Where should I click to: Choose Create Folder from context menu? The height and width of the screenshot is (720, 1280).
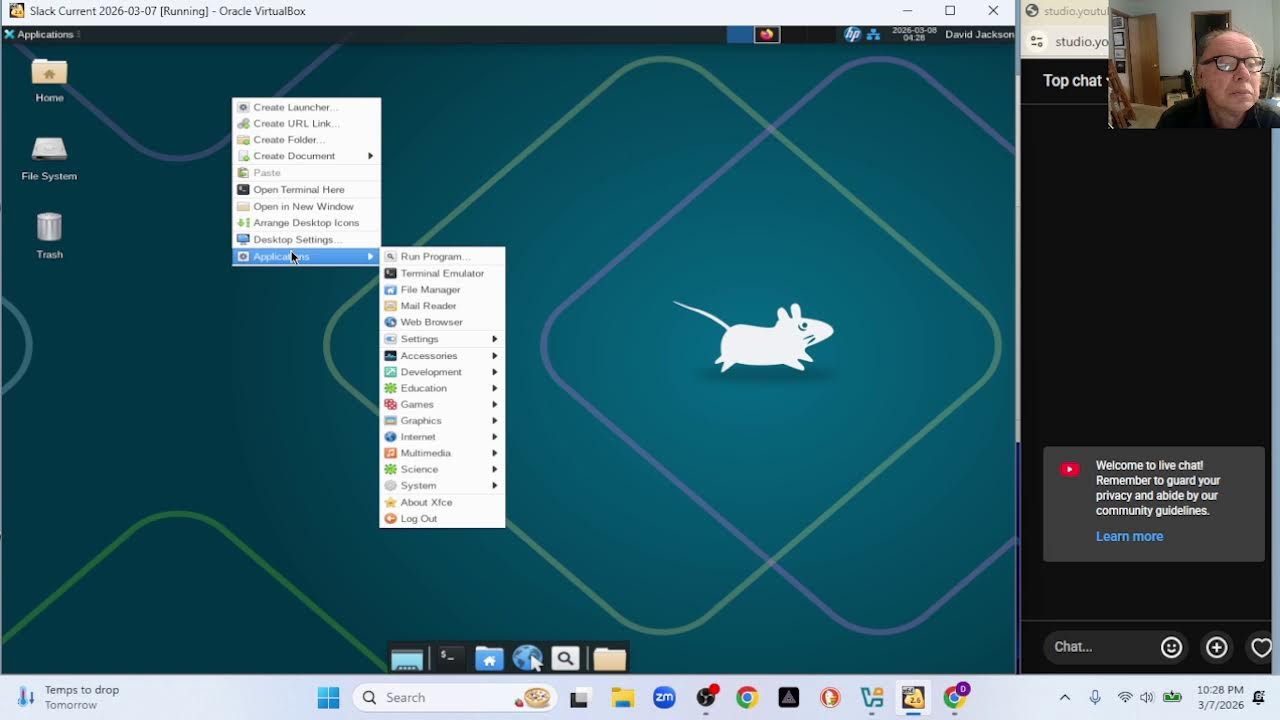pyautogui.click(x=306, y=140)
